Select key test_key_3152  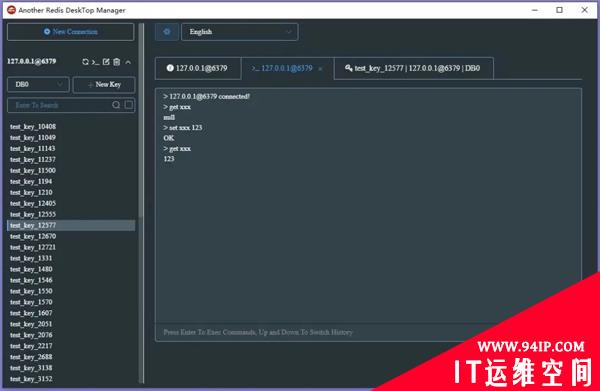point(71,379)
